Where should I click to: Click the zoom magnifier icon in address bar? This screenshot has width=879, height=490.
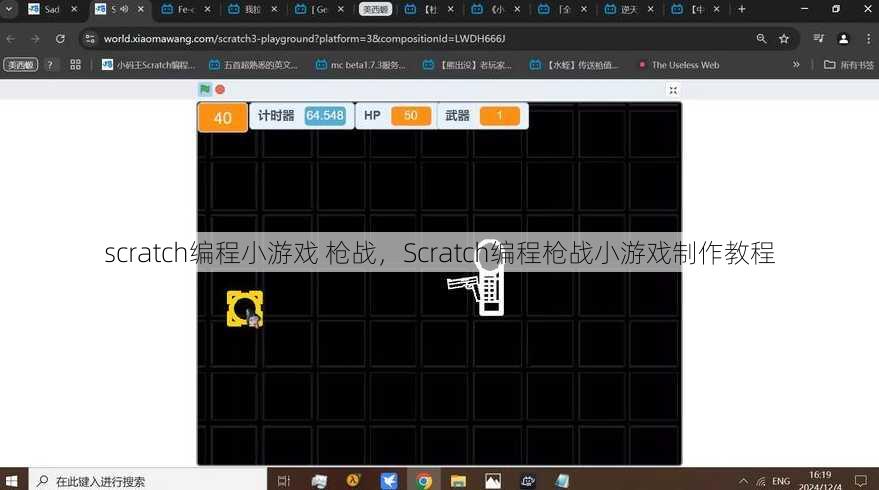click(761, 39)
